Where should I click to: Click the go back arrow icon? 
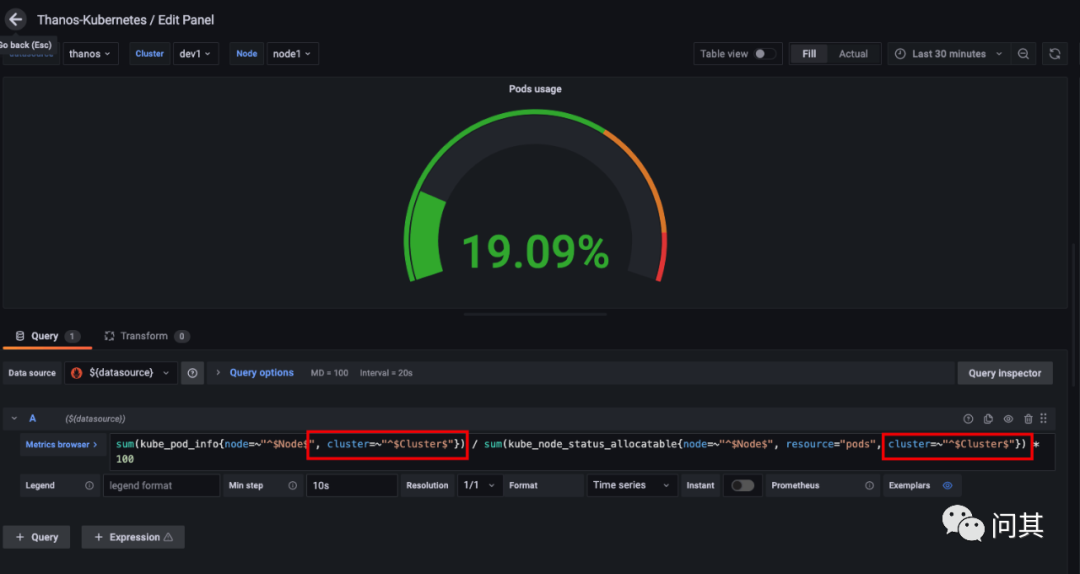[15, 19]
